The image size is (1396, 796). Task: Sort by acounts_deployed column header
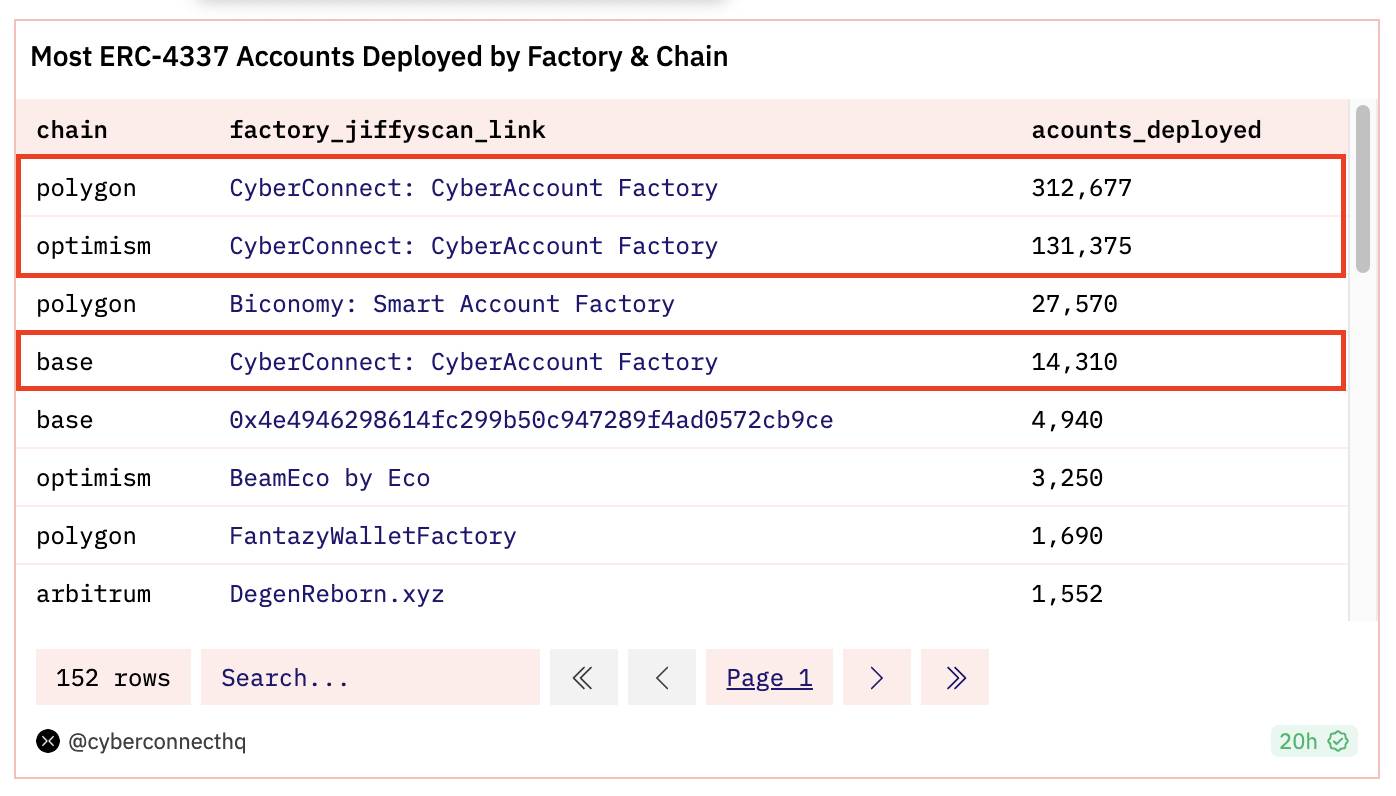[1146, 130]
